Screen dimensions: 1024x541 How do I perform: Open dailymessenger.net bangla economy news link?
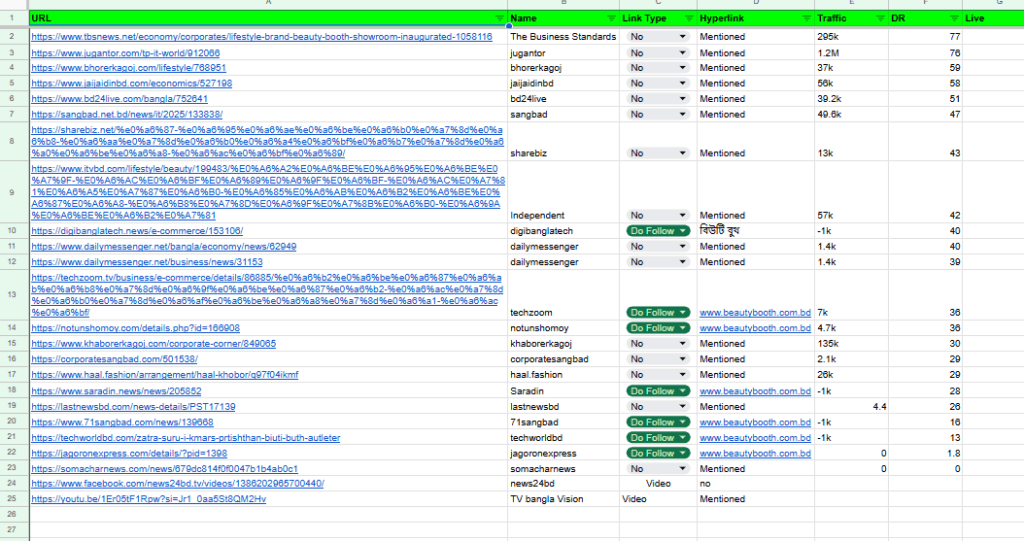(164, 246)
